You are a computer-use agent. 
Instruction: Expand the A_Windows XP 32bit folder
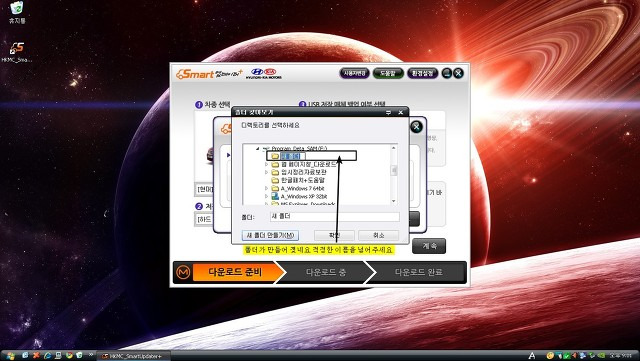[x=267, y=196]
